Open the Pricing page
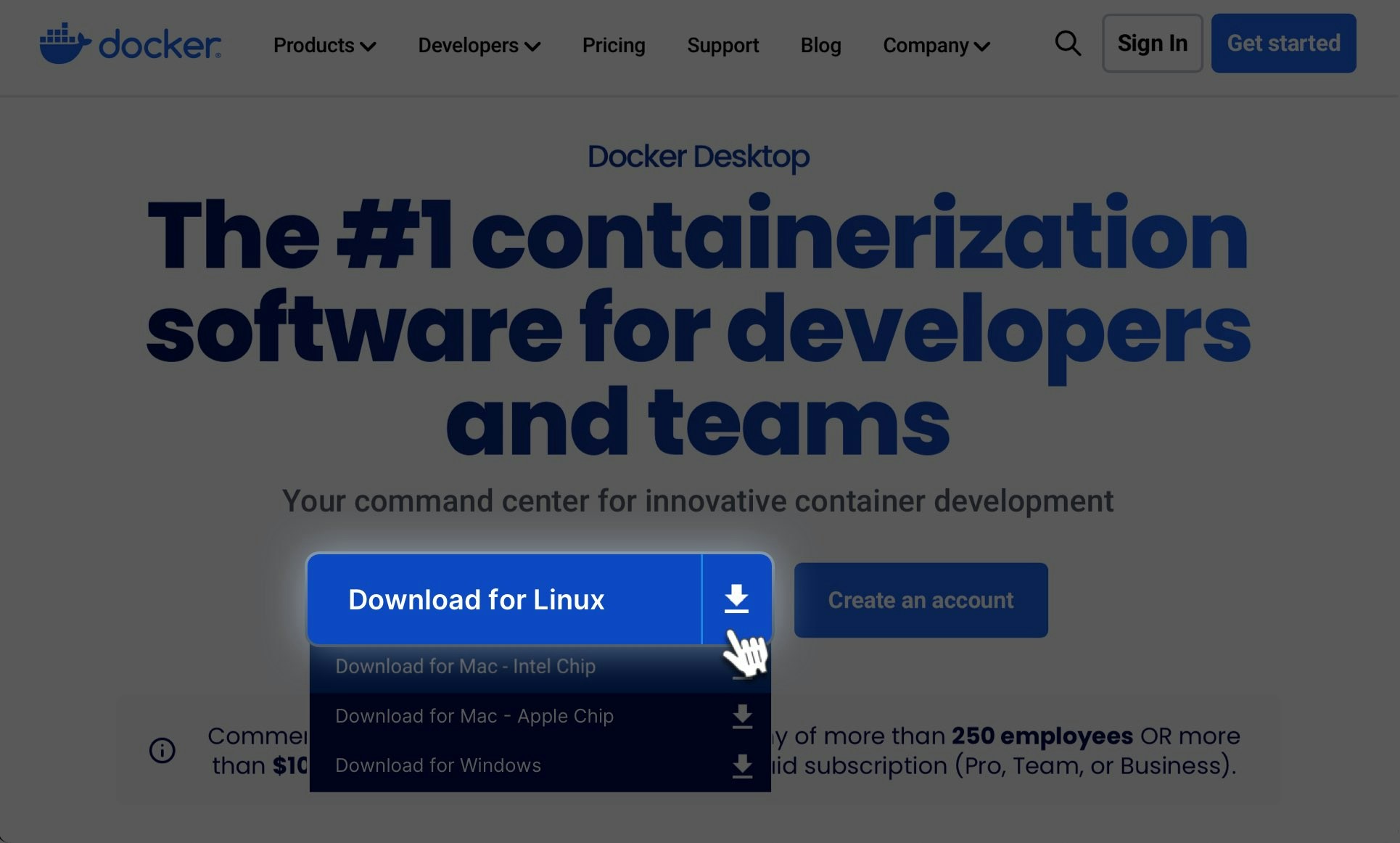This screenshot has width=1400, height=843. point(614,46)
